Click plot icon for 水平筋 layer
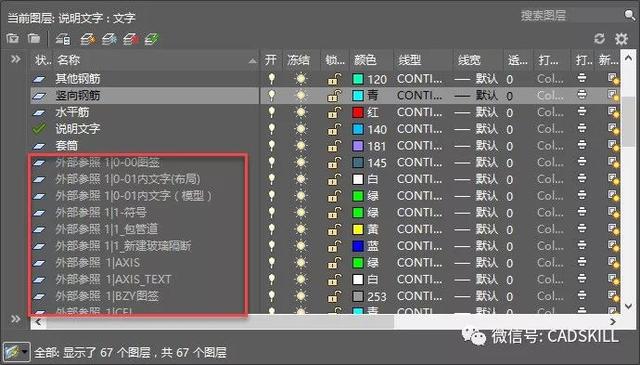Image resolution: width=640 pixels, height=365 pixels. [x=582, y=112]
